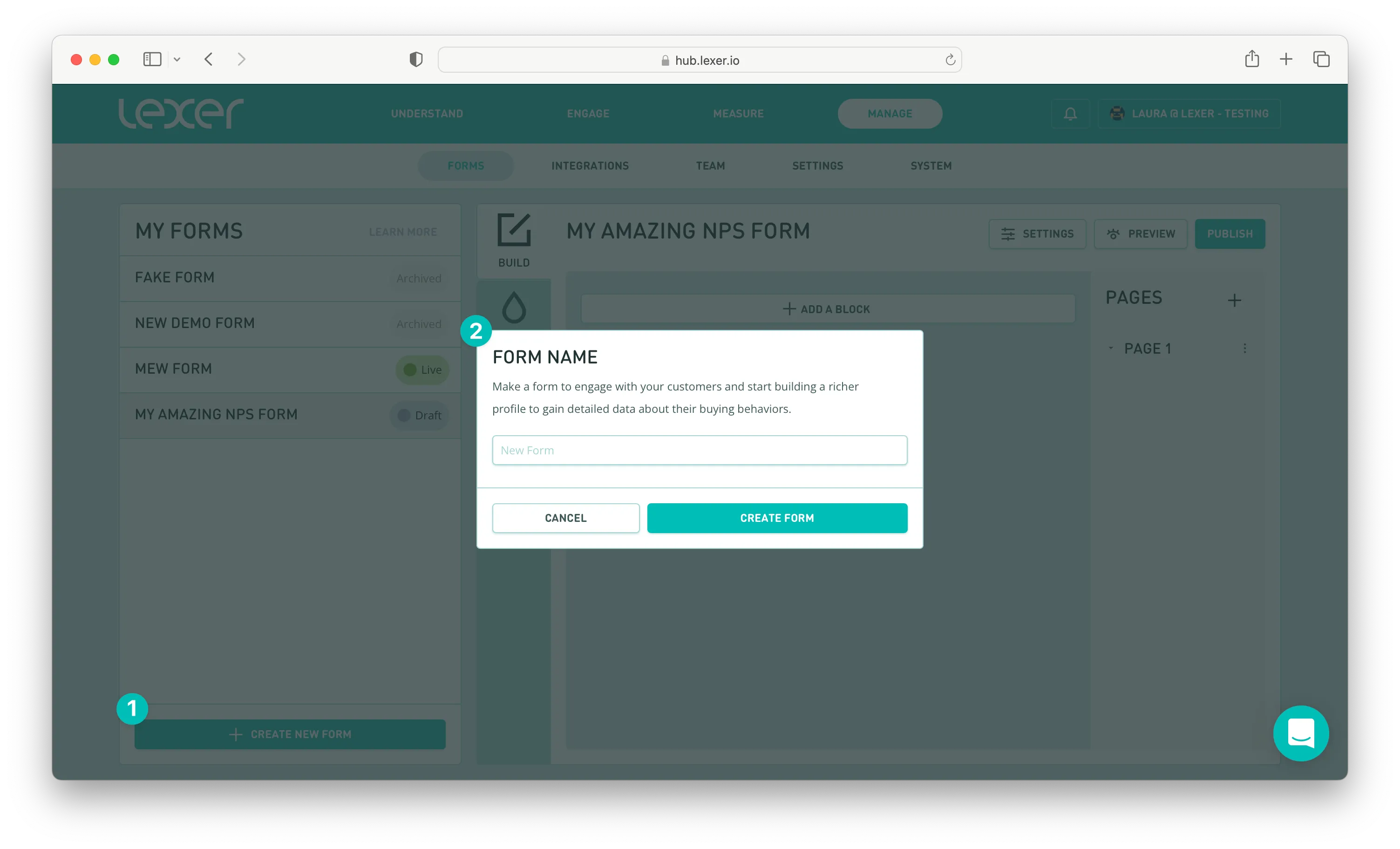The height and width of the screenshot is (849, 1400).
Task: Cancel the form name dialog
Action: 565,518
